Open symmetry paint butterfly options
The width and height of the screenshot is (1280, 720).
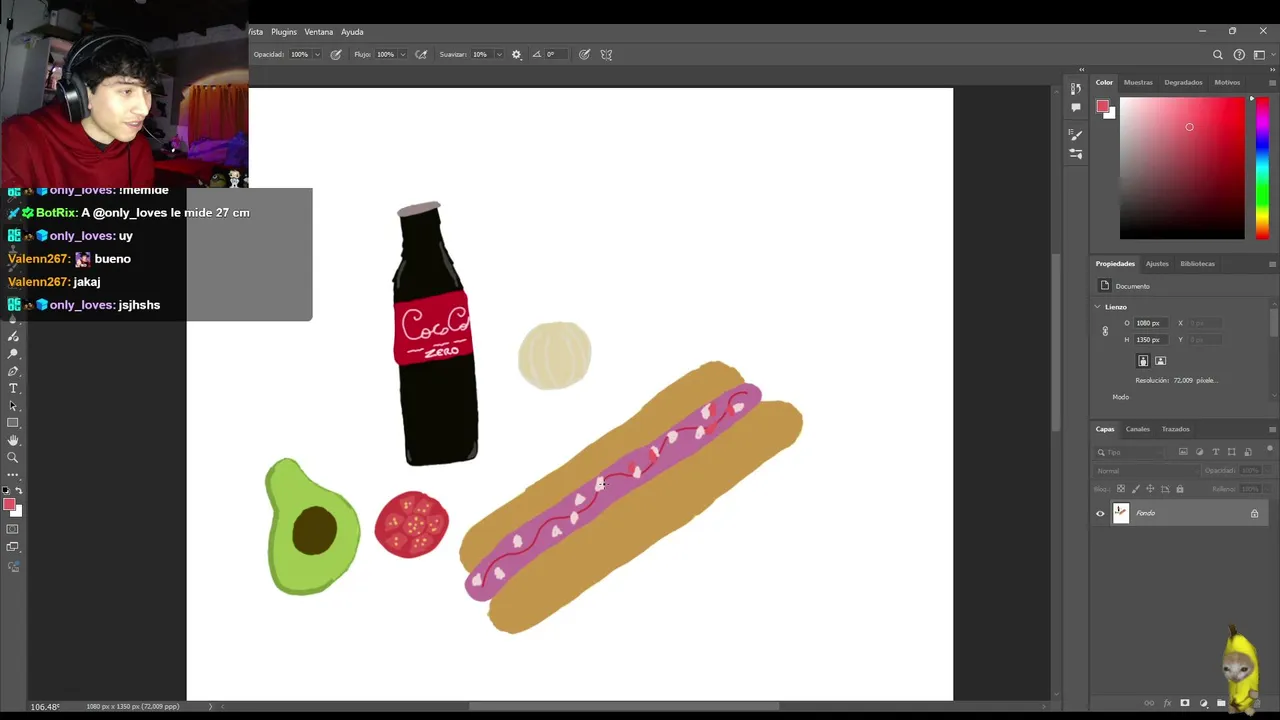click(x=606, y=54)
